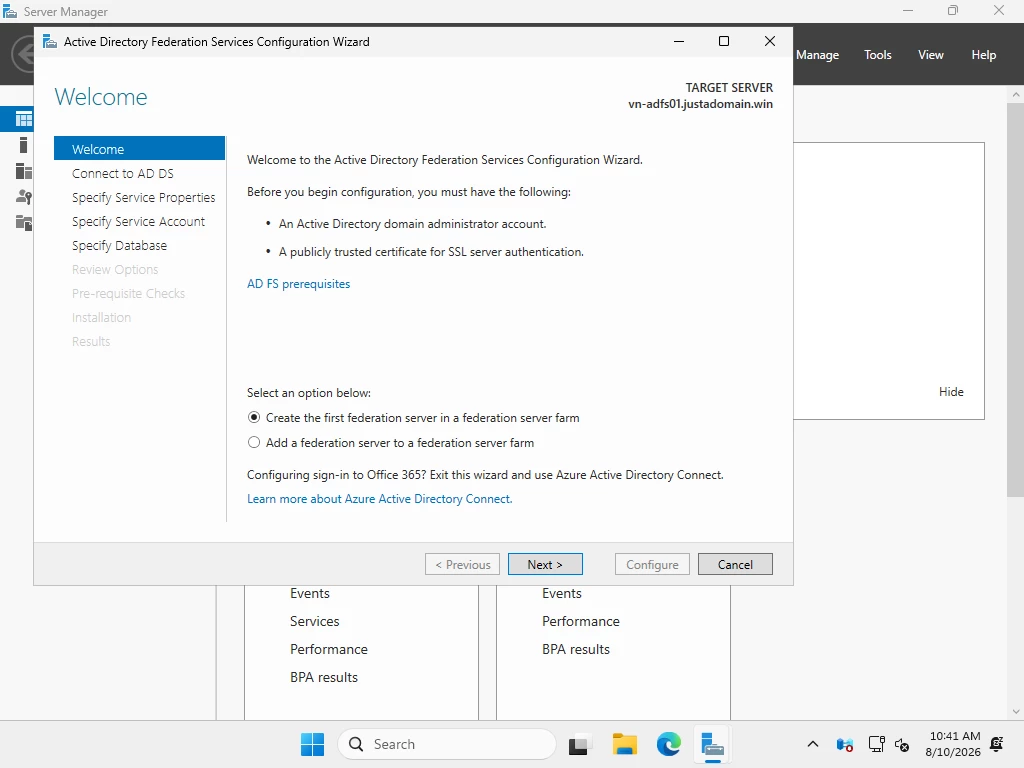Click Performance in the right role tile
Image resolution: width=1024 pixels, height=768 pixels.
(x=581, y=621)
